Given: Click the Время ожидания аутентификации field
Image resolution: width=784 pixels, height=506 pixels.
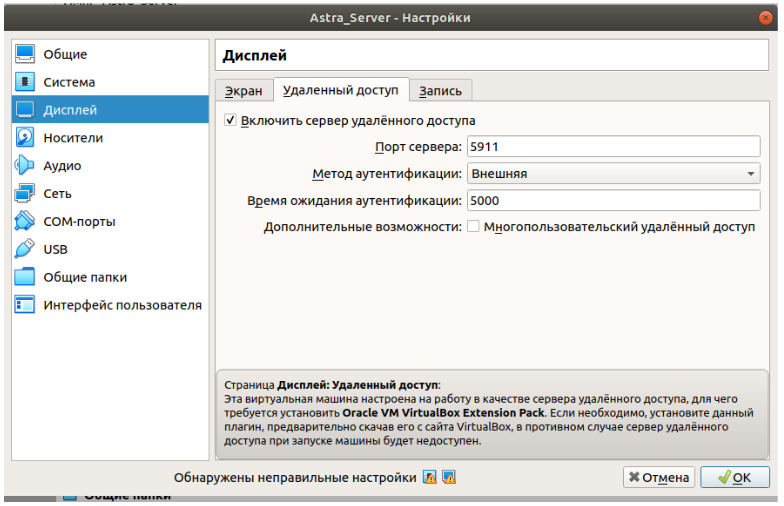Looking at the screenshot, I should tap(613, 200).
